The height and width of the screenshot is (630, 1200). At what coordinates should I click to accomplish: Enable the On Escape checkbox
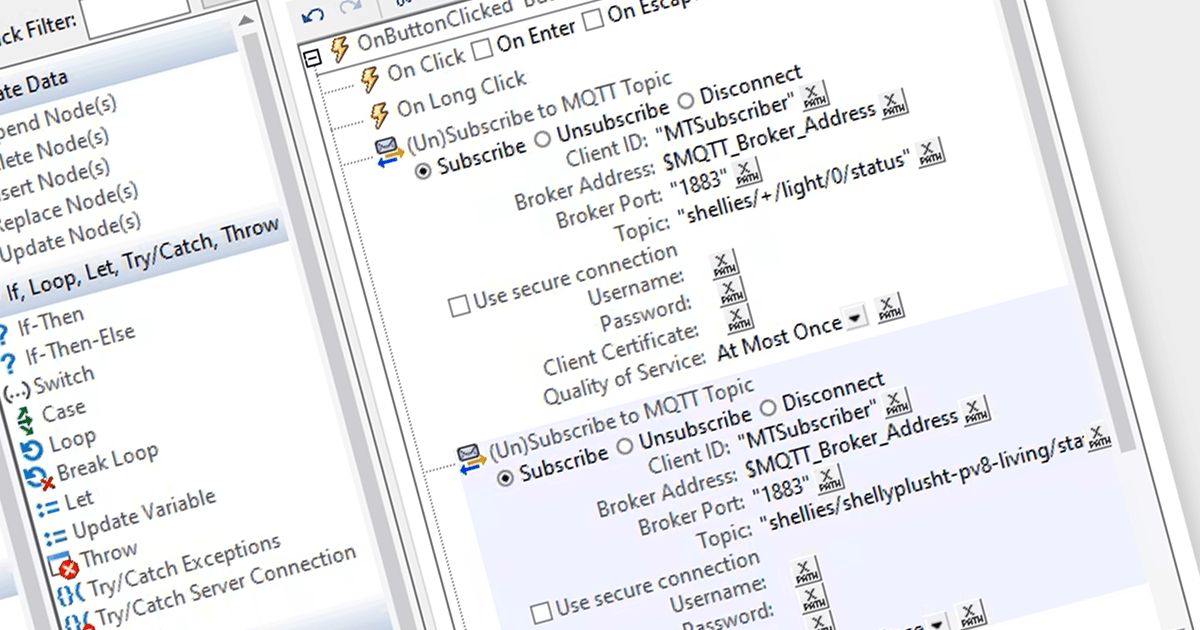(593, 19)
